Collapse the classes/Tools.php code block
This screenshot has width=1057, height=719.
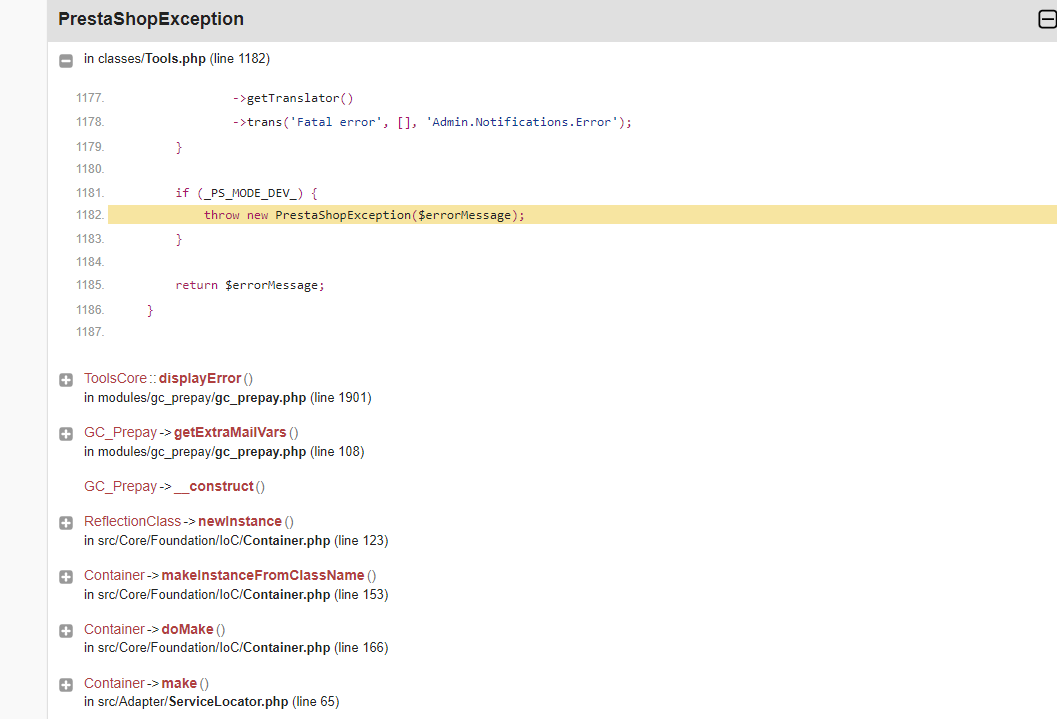pos(65,61)
